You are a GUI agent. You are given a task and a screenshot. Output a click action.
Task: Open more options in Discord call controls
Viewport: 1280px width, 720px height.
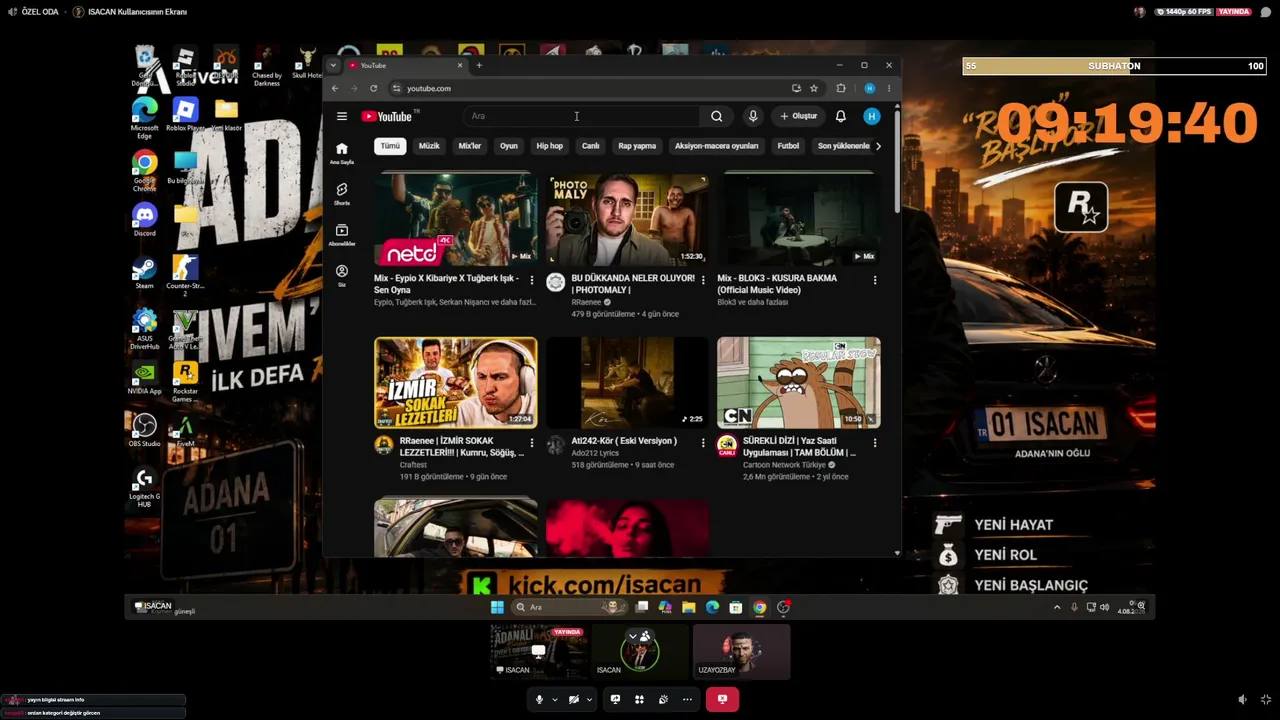click(688, 700)
